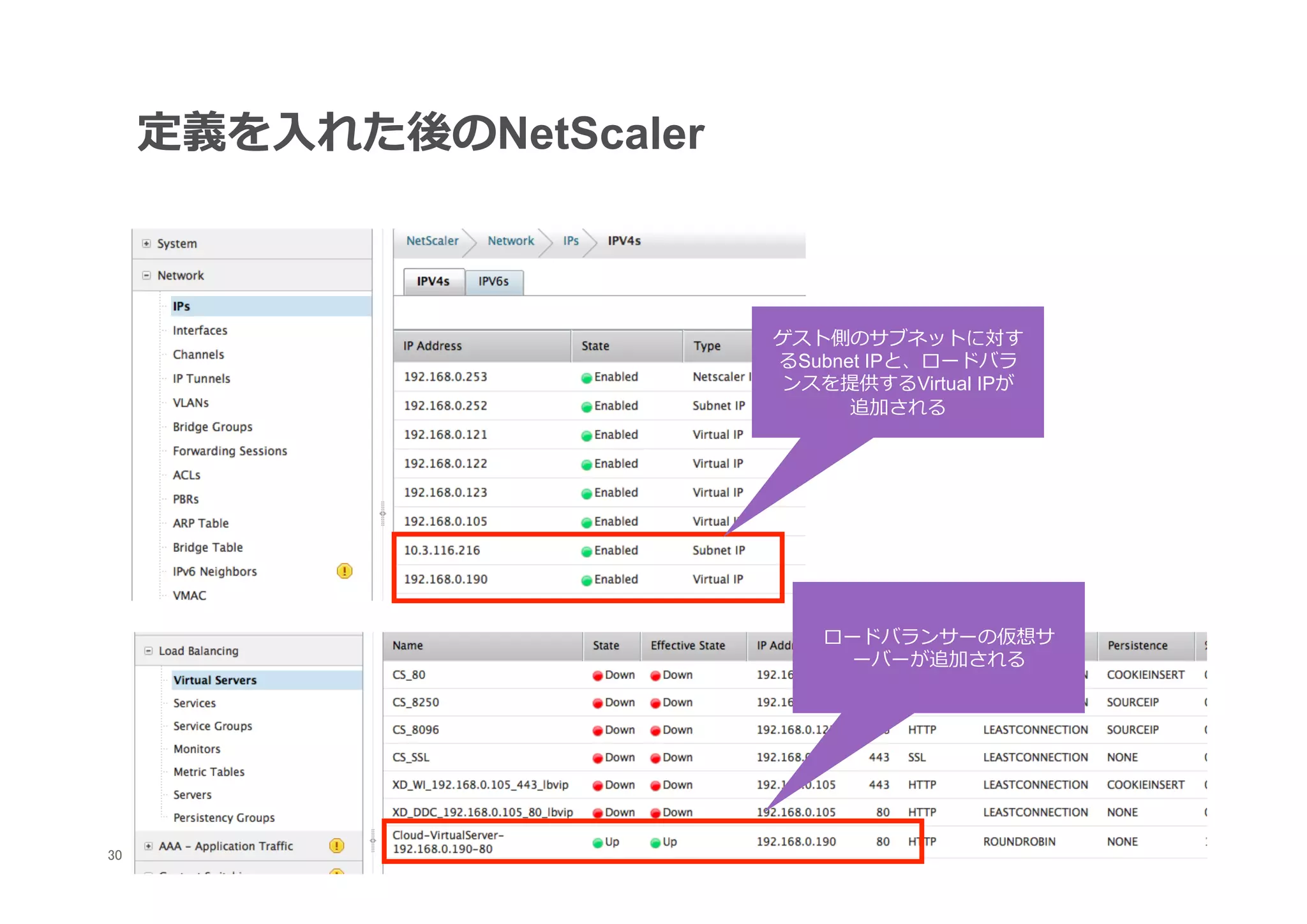Image resolution: width=1307 pixels, height=924 pixels.
Task: Click red Down Effective State icon for CS_SSL
Action: pos(655,758)
